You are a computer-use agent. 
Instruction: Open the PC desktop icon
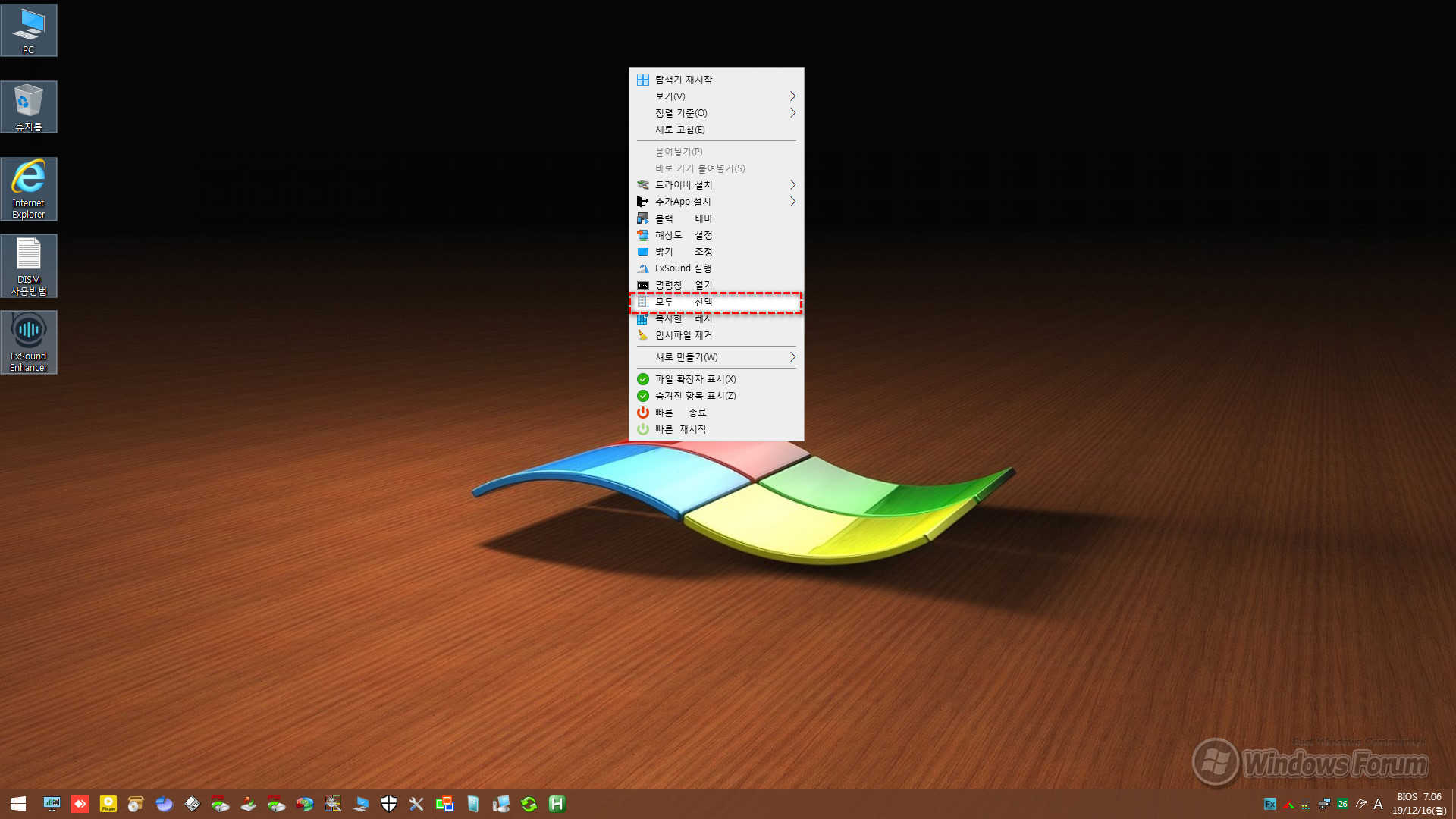pos(29,30)
